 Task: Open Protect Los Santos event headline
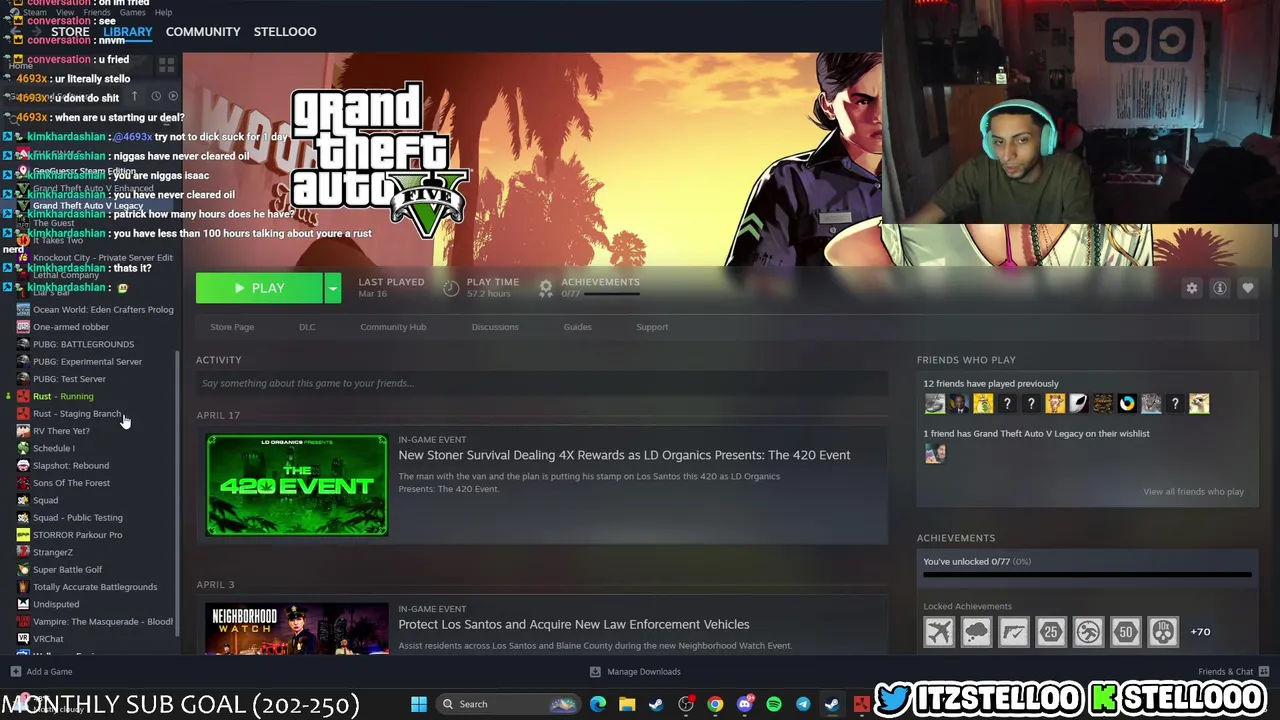pyautogui.click(x=574, y=625)
